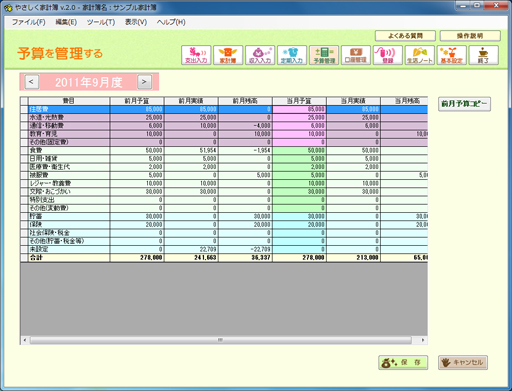Open the 収入入力 income entry screen

[x=260, y=55]
